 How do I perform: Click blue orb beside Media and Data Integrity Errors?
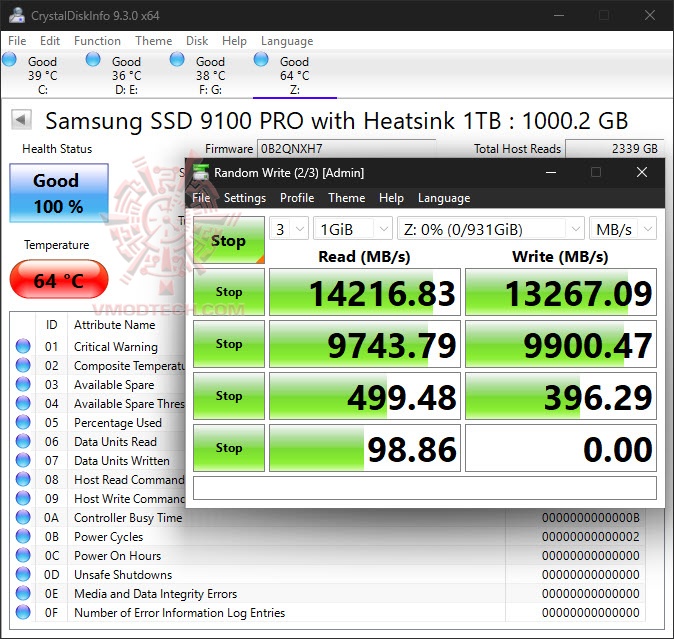23,593
